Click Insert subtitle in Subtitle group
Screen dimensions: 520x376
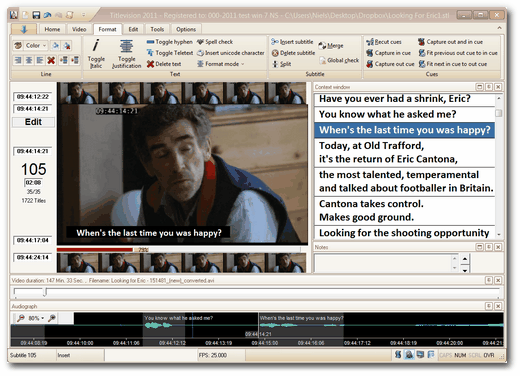tap(292, 42)
